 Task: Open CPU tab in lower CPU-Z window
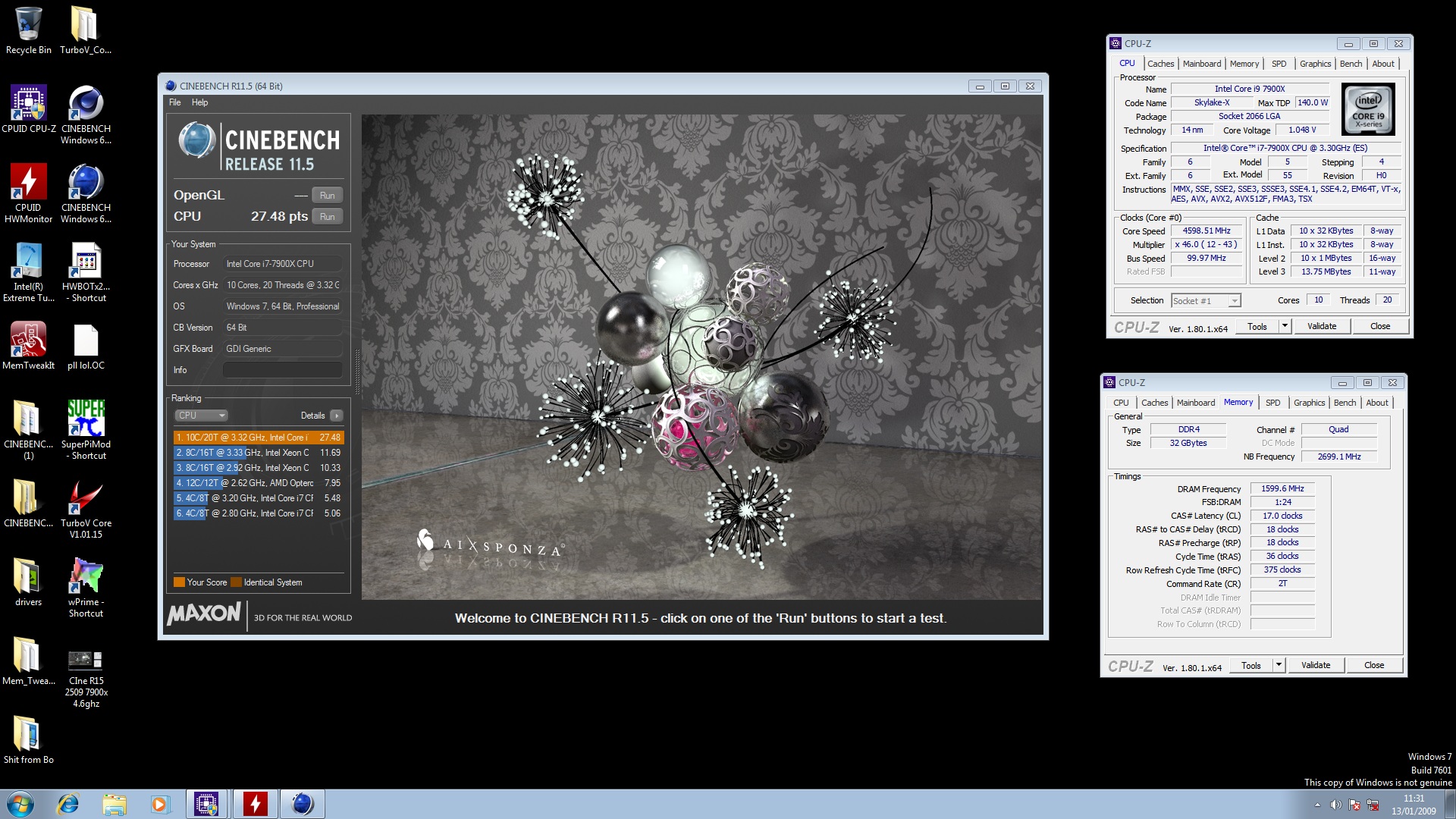(x=1121, y=403)
